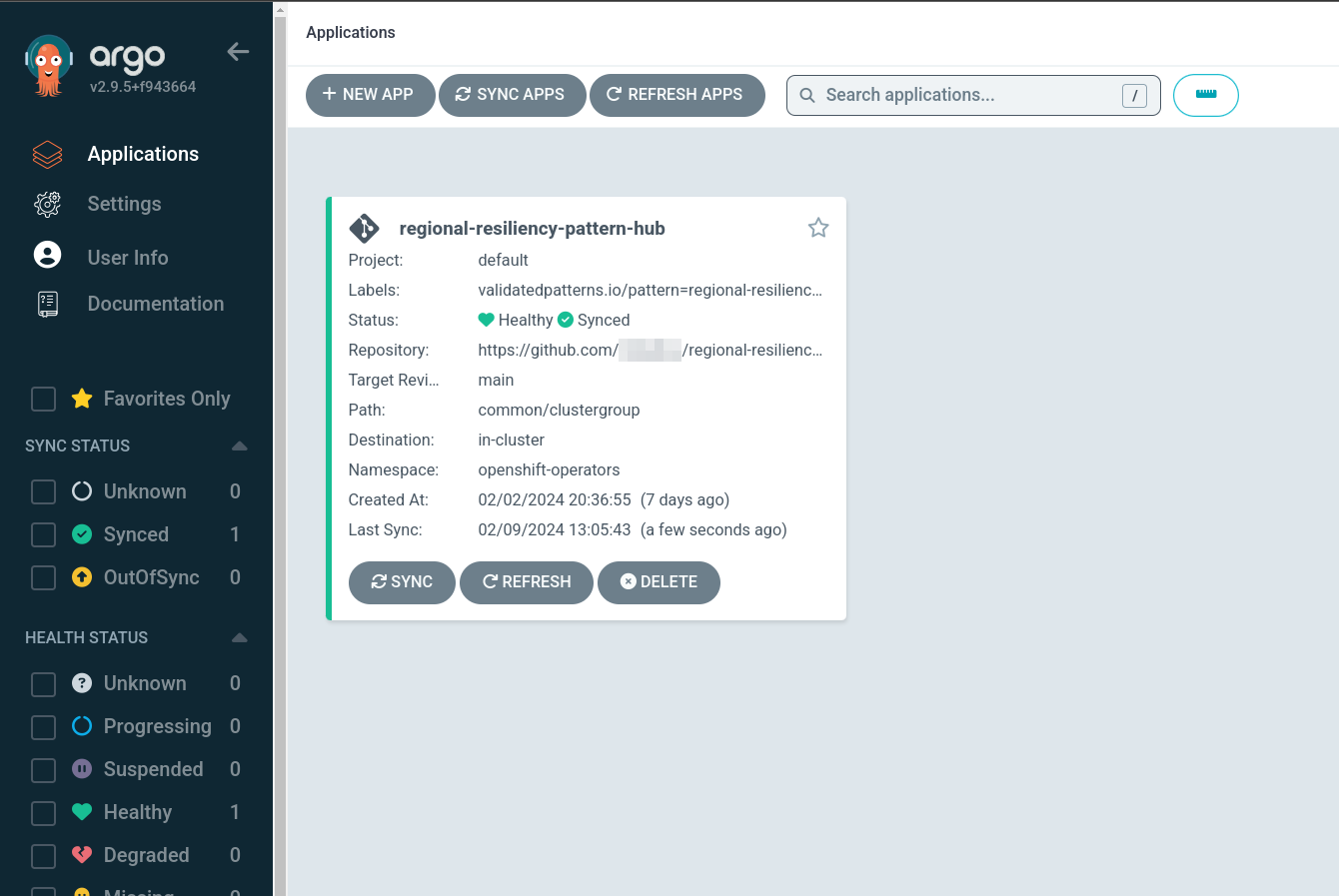Screen dimensions: 1339x896
Task: Click the git source icon on the app card
Action: [x=364, y=228]
